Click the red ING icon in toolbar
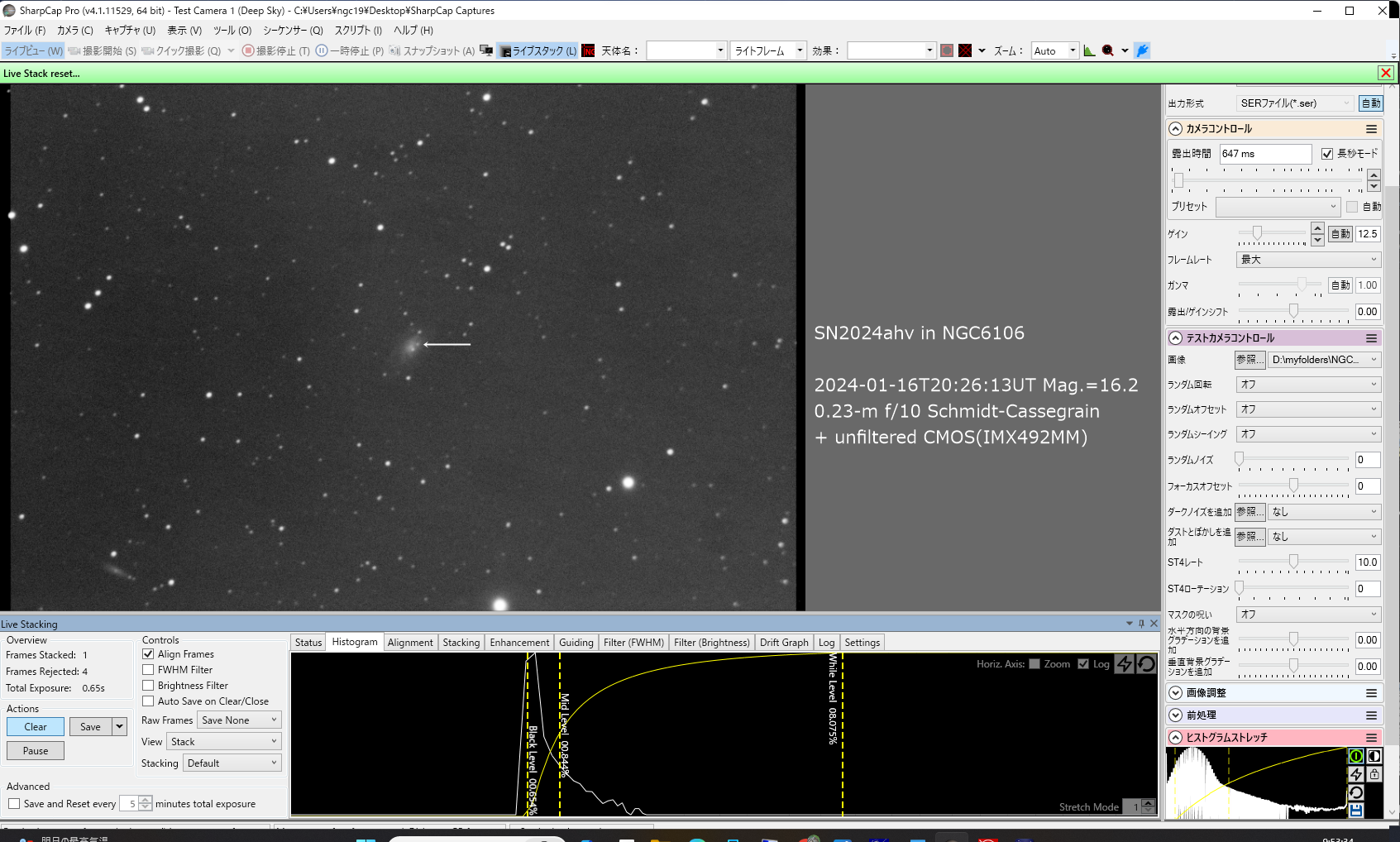The height and width of the screenshot is (842, 1400). click(588, 50)
